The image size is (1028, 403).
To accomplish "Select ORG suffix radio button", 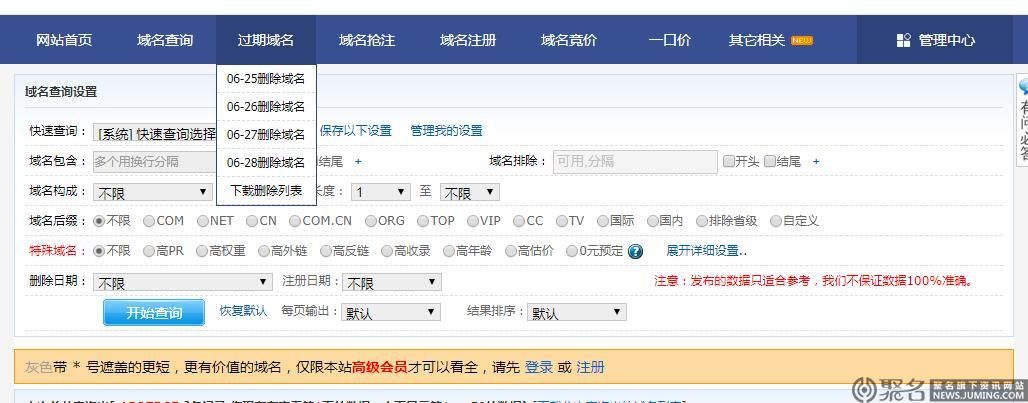I will [x=370, y=221].
